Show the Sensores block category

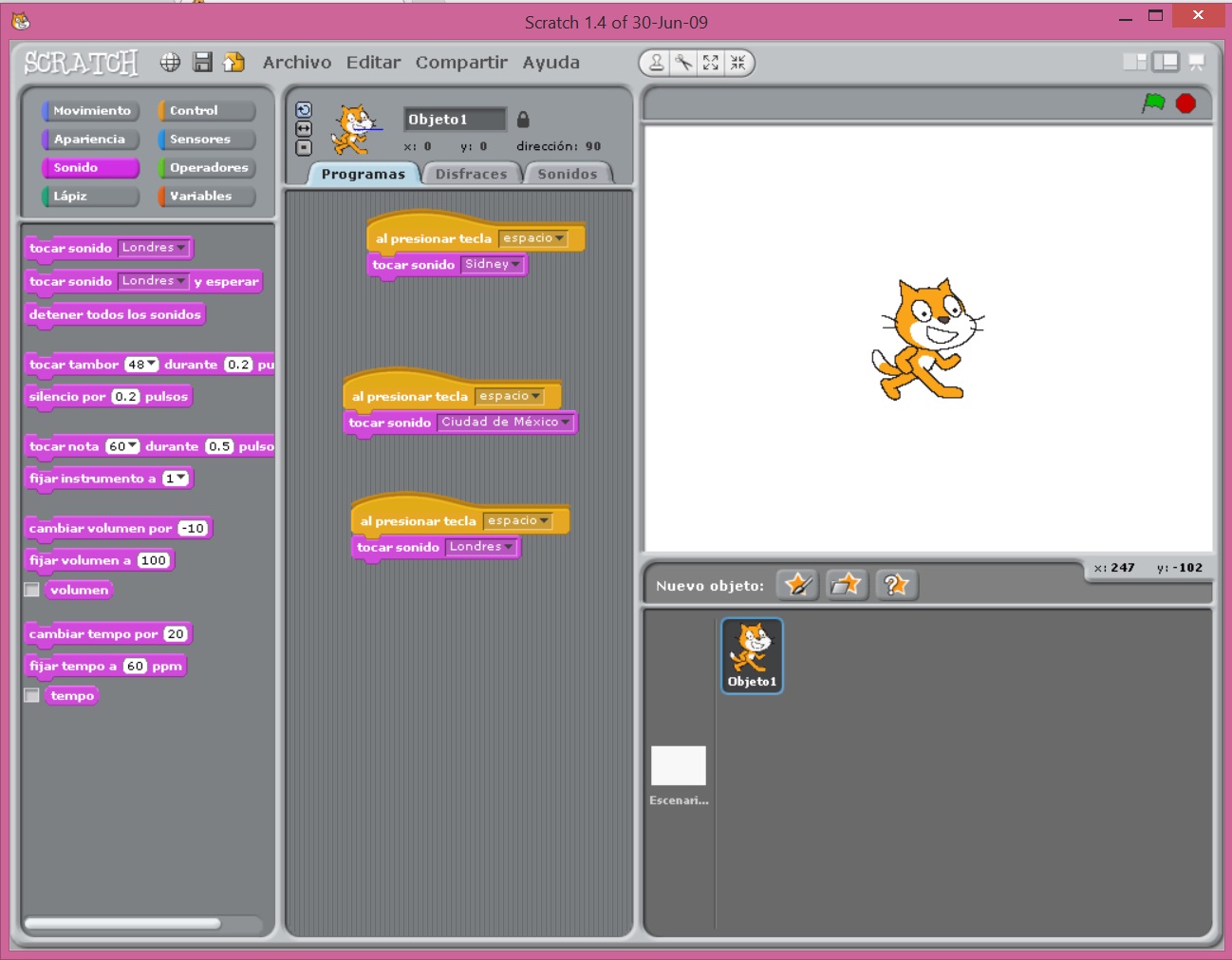click(x=207, y=140)
